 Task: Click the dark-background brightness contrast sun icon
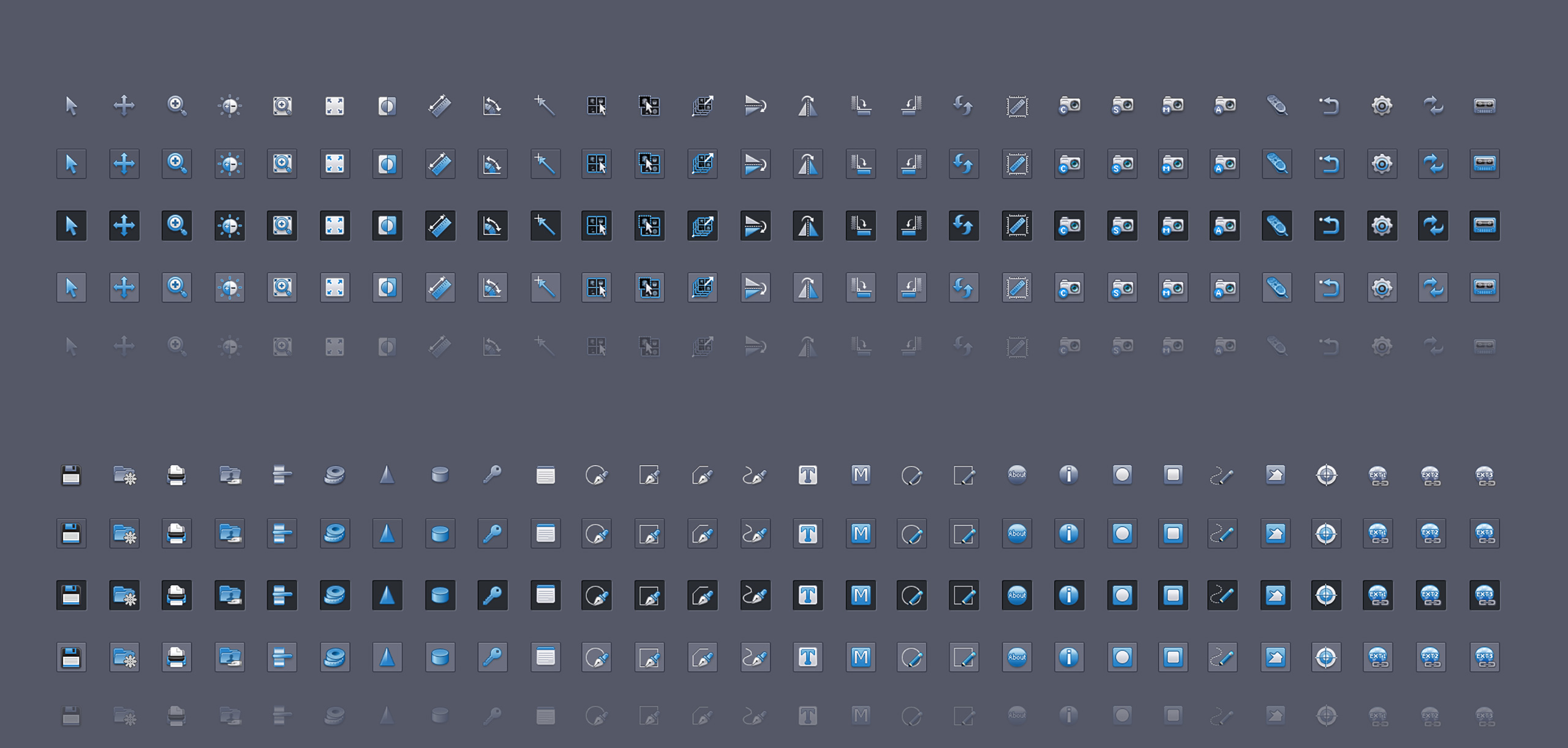230,226
